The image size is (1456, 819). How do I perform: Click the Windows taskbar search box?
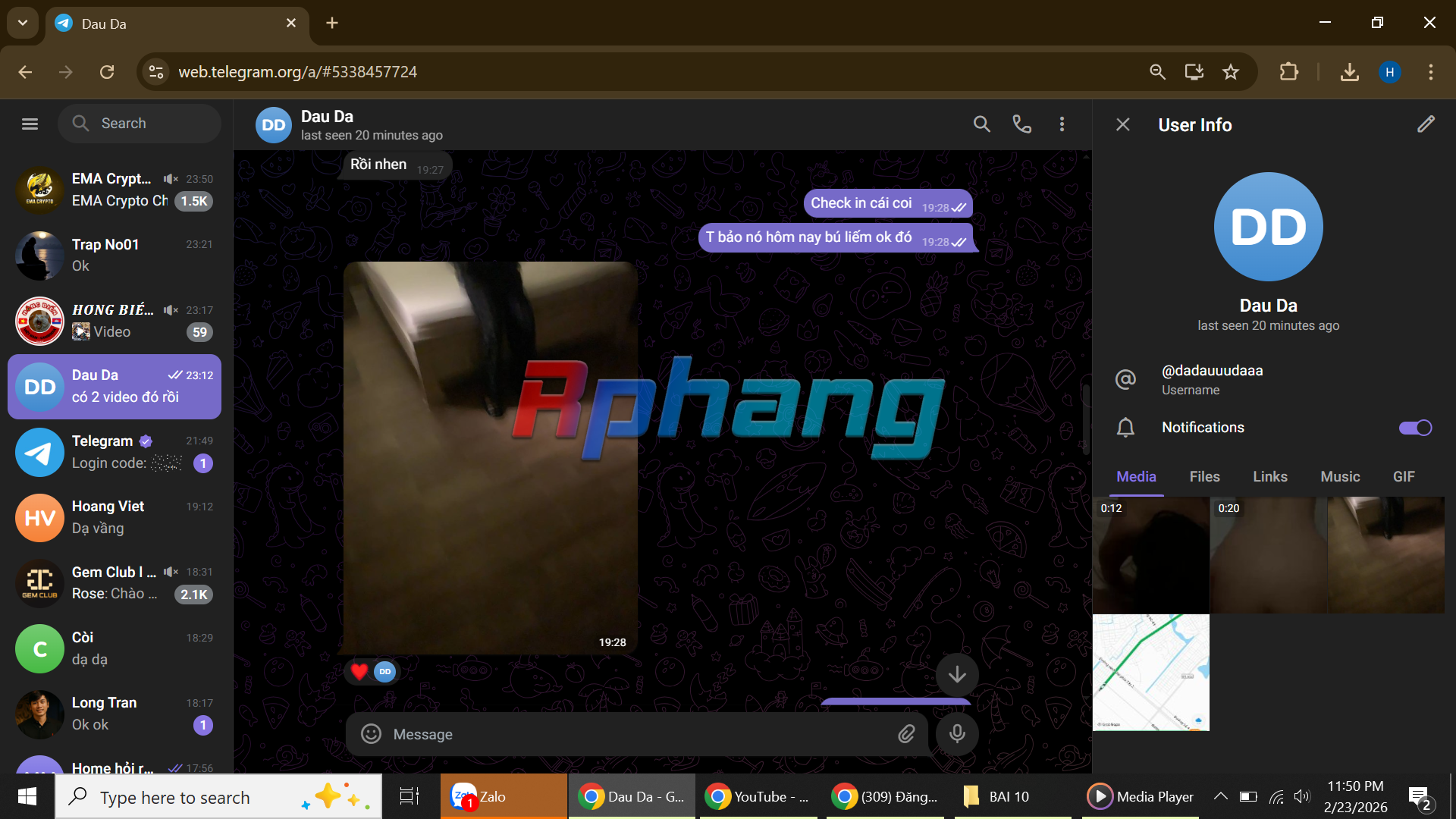[218, 796]
